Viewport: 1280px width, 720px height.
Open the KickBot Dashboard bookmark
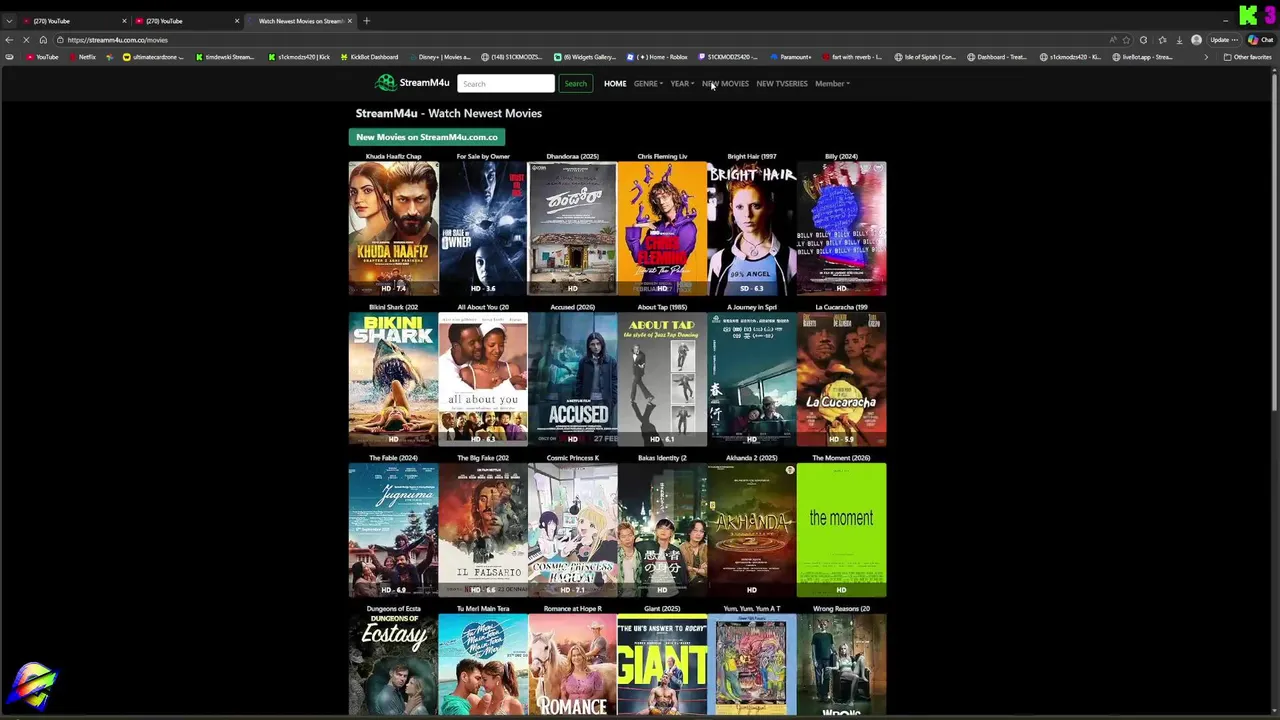(x=368, y=57)
